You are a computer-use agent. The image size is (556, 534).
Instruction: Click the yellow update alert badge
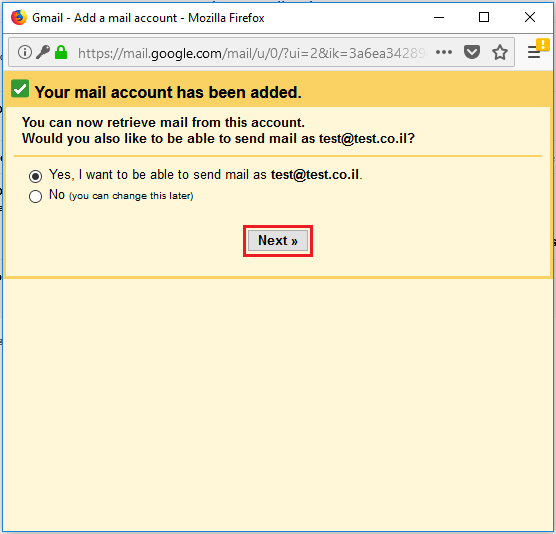(x=543, y=45)
